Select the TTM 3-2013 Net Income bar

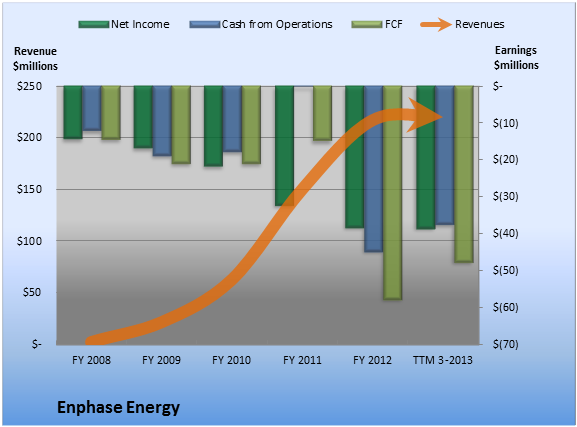[x=426, y=158]
